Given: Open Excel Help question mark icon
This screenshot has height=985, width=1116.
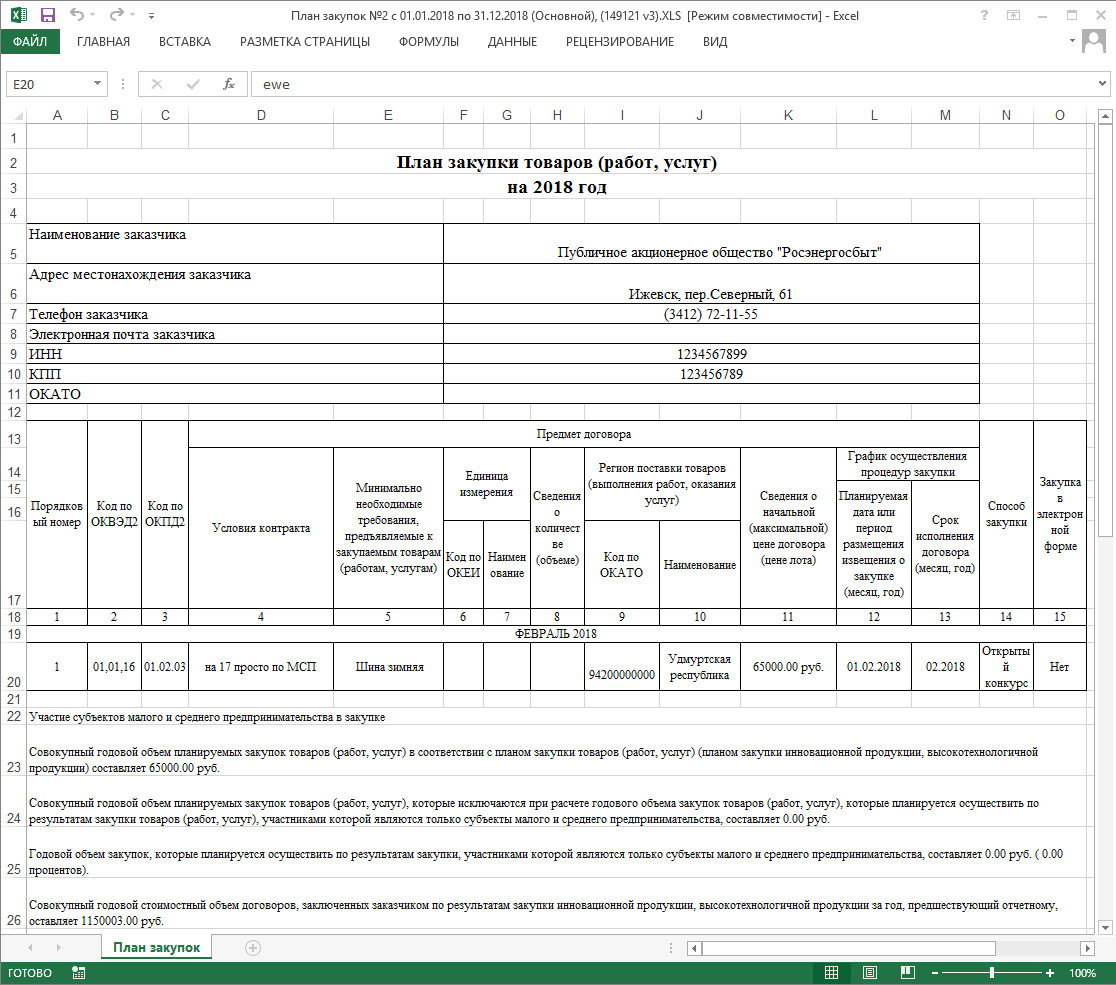Looking at the screenshot, I should click(986, 15).
